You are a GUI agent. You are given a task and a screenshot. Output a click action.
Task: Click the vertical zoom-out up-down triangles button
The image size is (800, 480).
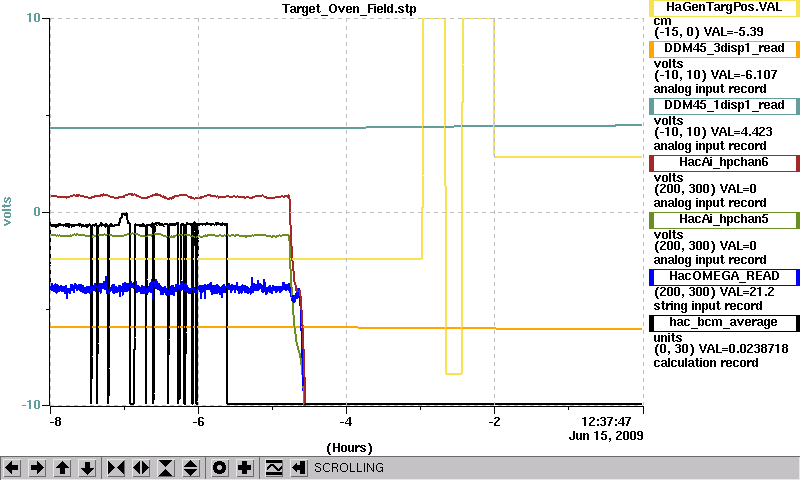[191, 467]
